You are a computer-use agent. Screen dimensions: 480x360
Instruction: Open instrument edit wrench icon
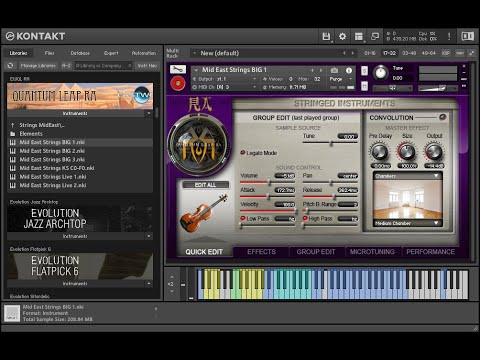178,69
